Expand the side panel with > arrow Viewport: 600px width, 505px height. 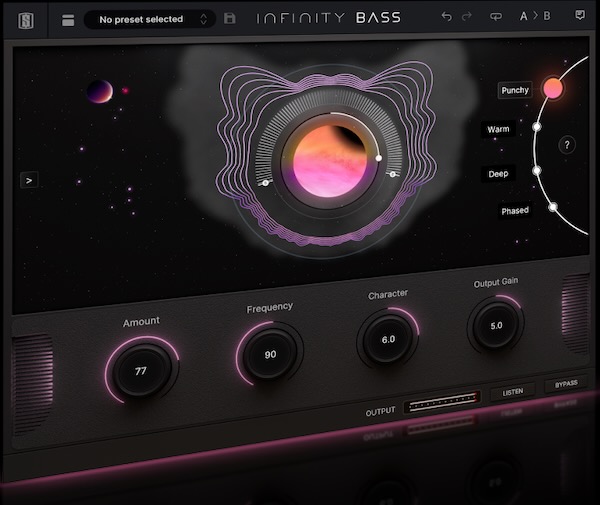point(29,180)
